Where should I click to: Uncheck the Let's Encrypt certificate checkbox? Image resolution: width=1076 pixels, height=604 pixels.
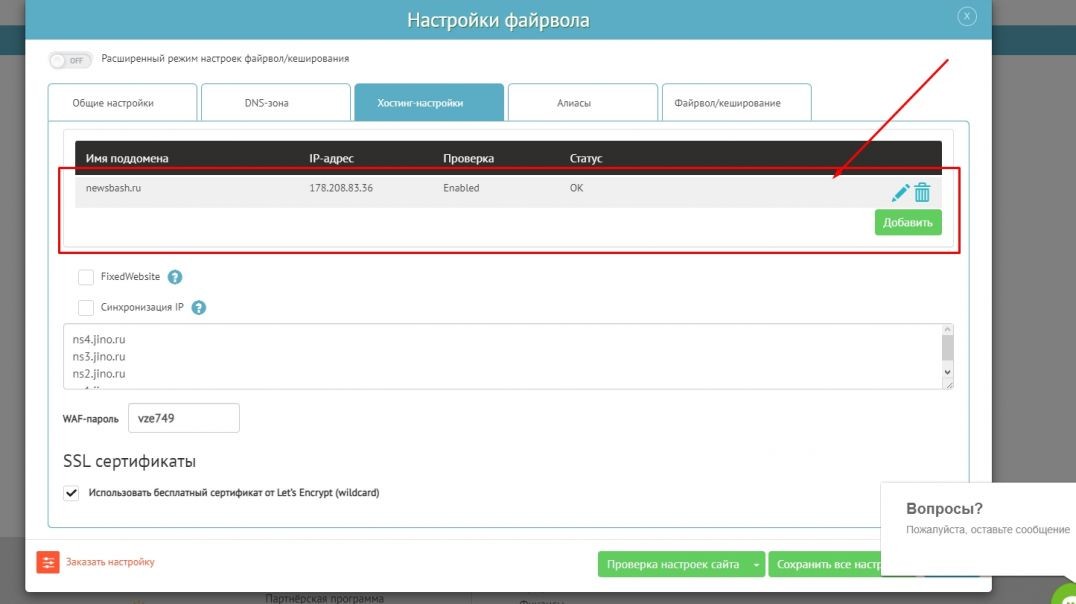[71, 493]
